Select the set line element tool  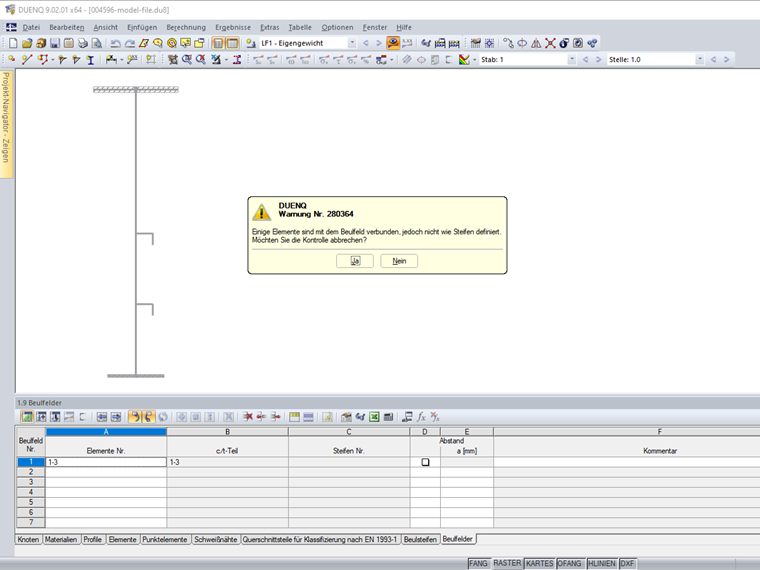(27, 60)
